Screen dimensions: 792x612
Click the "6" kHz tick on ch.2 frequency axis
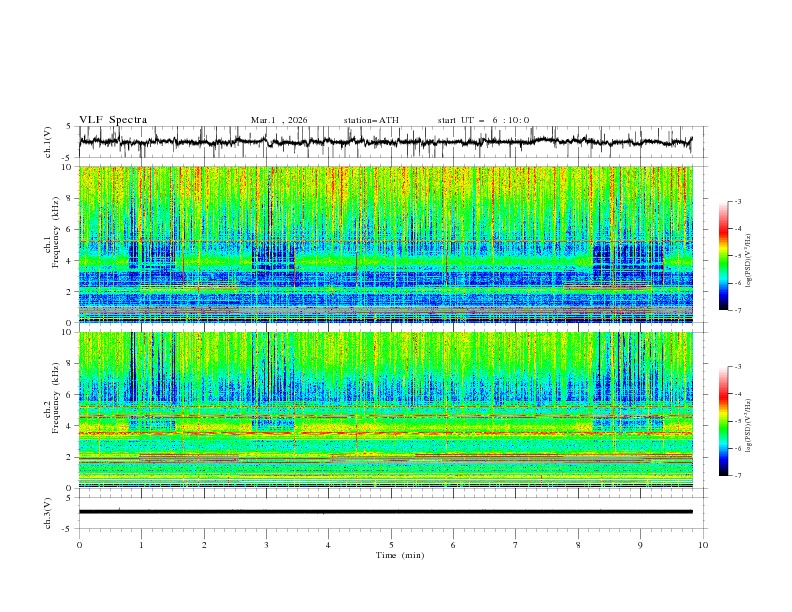pyautogui.click(x=70, y=395)
